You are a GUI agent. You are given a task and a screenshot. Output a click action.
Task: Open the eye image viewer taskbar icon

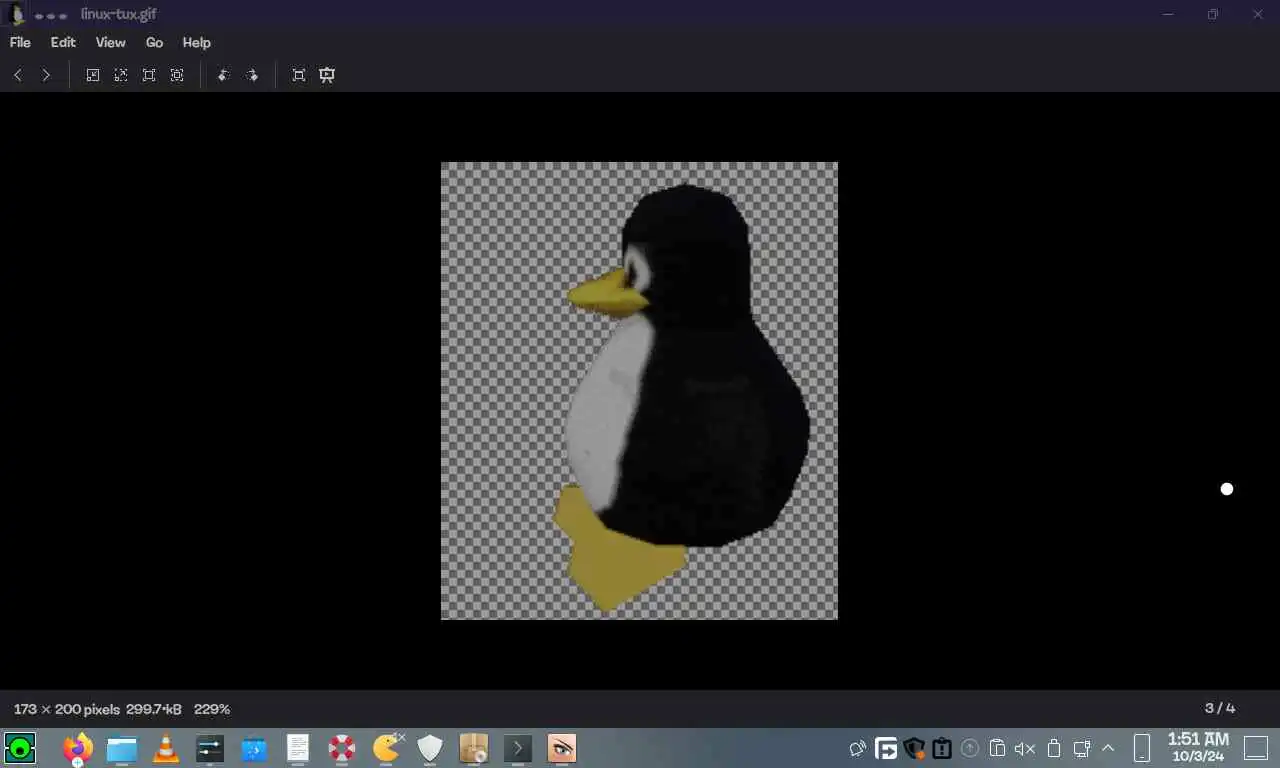tap(562, 748)
